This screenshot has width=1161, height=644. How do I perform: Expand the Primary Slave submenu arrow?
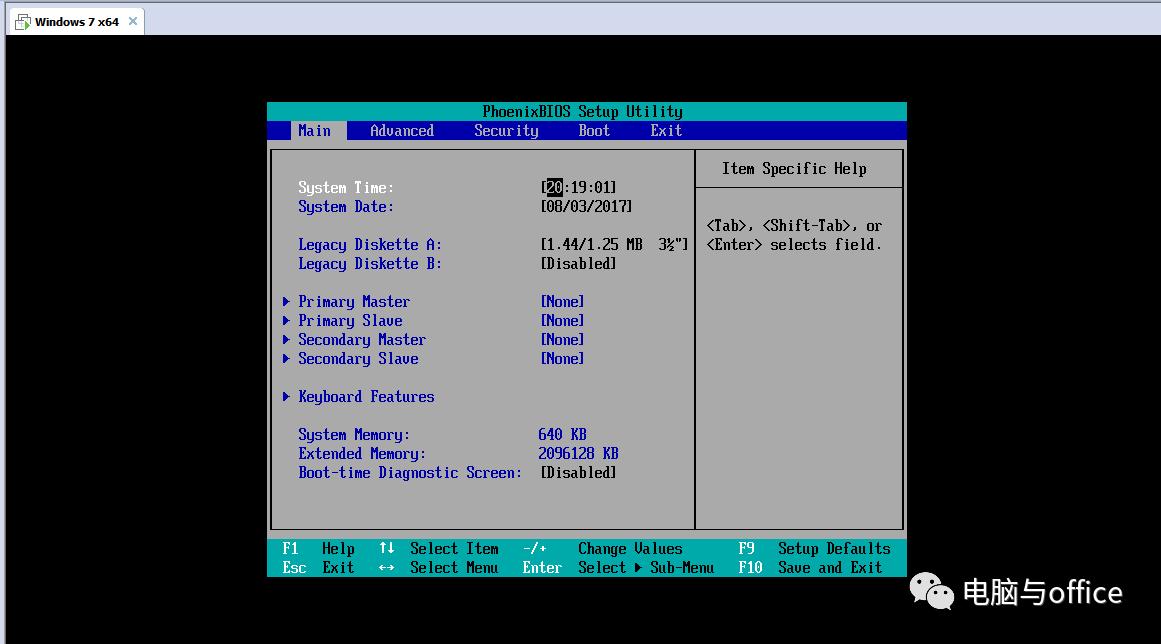click(287, 321)
